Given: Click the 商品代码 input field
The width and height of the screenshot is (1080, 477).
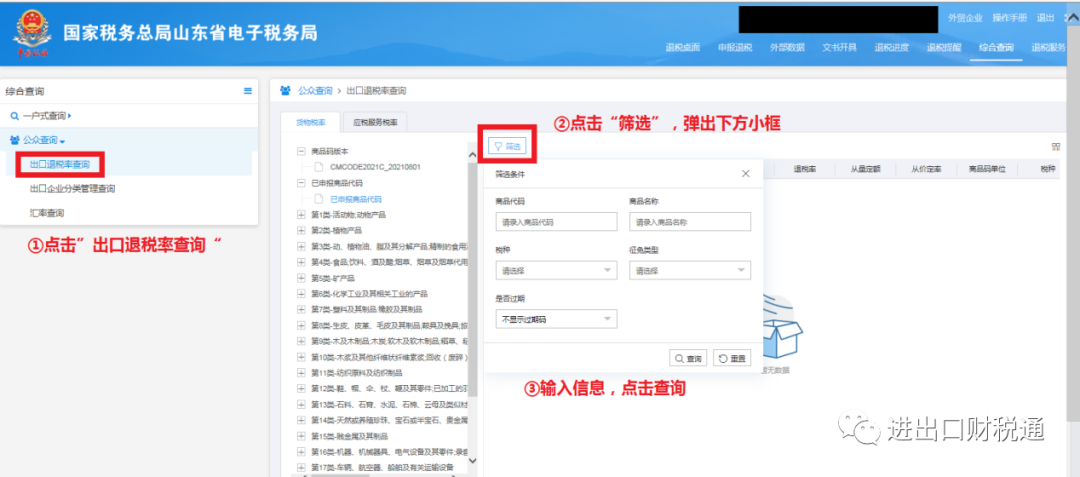Looking at the screenshot, I should click(556, 222).
